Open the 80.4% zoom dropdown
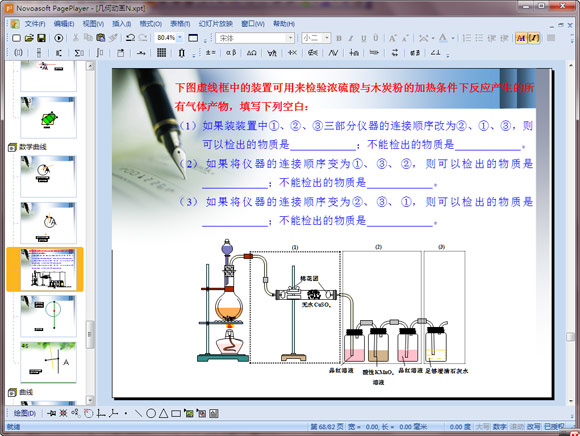The image size is (580, 436). 180,38
